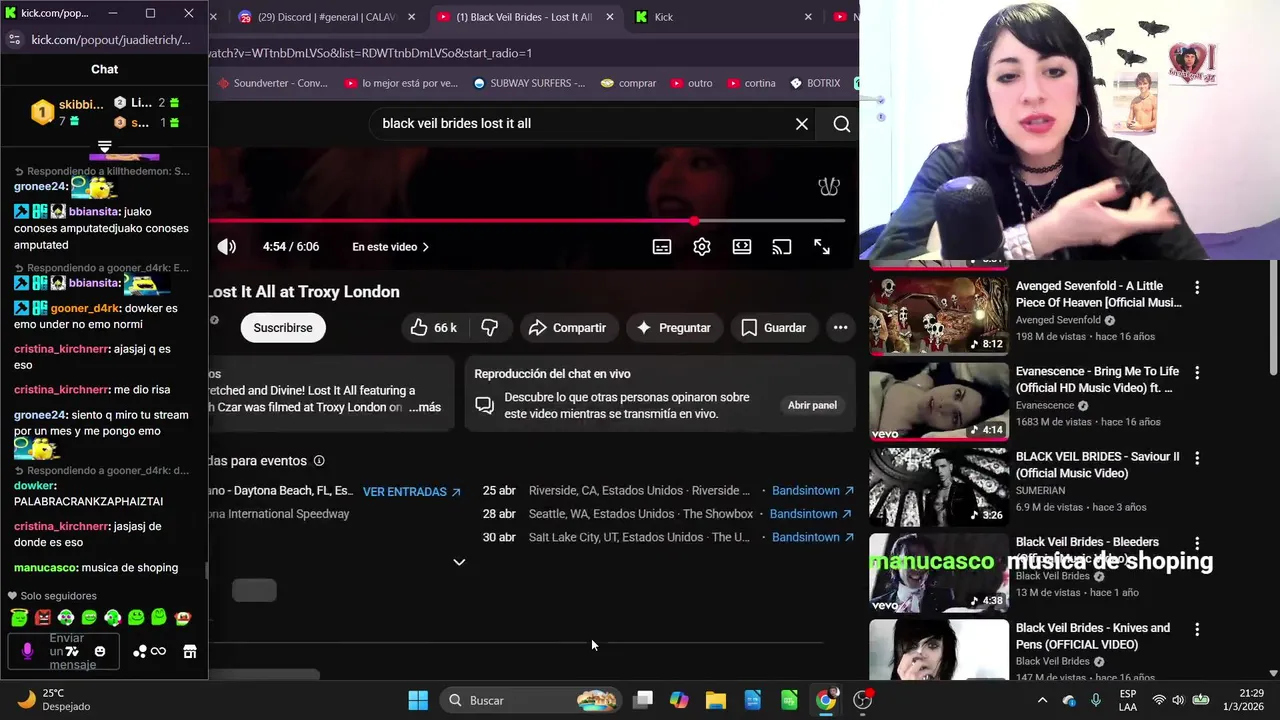The width and height of the screenshot is (1280, 720).
Task: Open the emoji smiley picker in chat
Action: (99, 652)
